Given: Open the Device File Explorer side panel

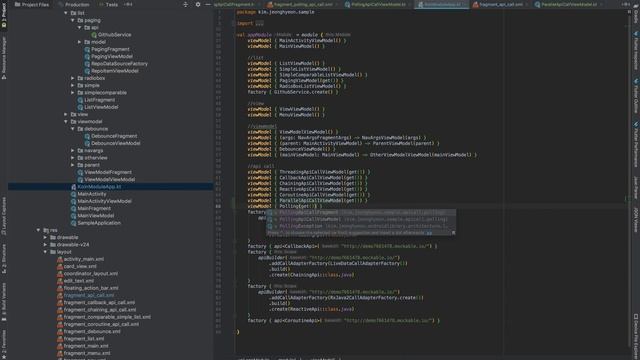Looking at the screenshot, I should coord(636,337).
